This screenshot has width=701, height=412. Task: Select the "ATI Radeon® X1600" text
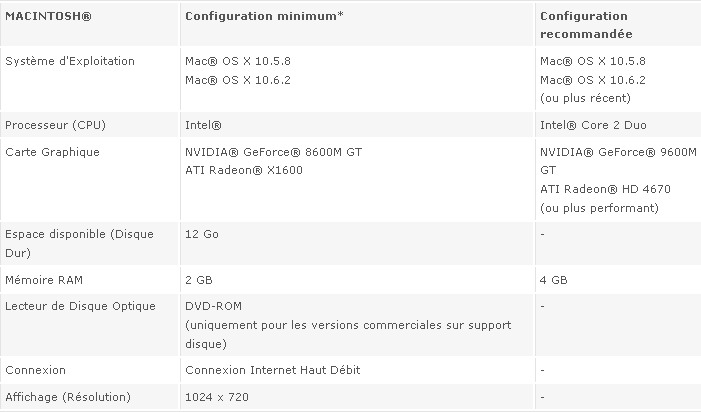point(244,170)
